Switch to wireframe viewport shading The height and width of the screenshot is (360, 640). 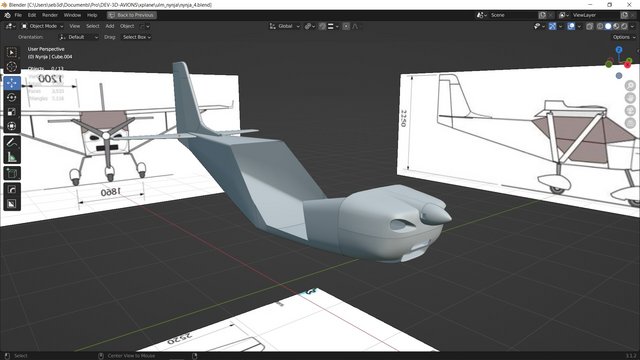(x=600, y=26)
